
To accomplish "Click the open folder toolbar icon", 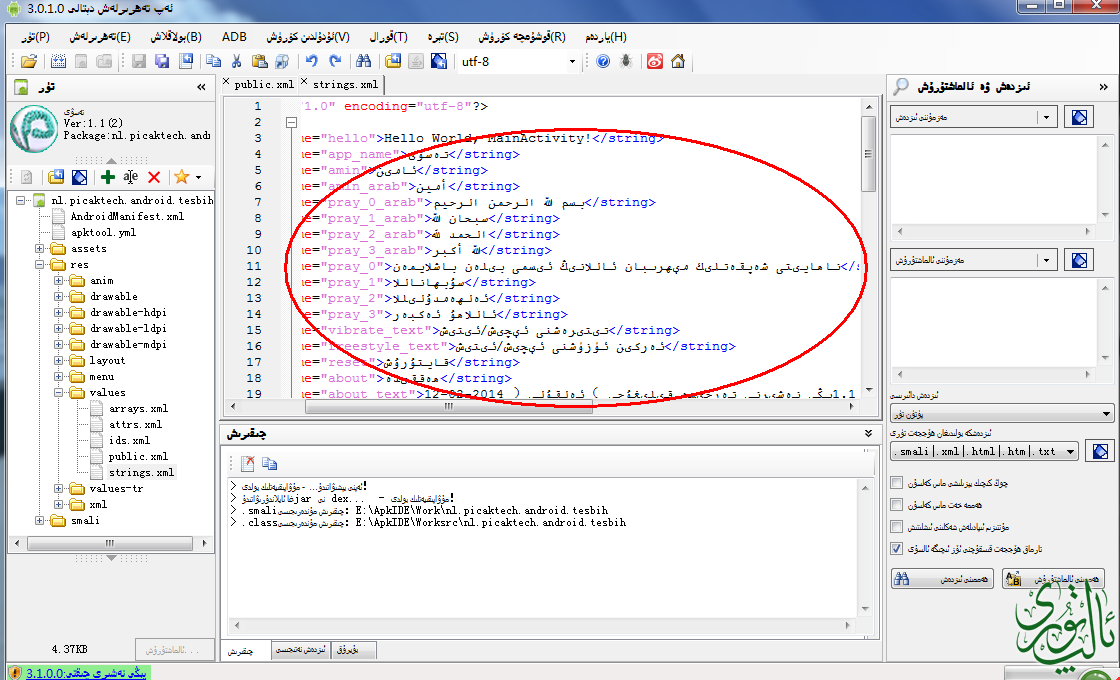I will 28,61.
